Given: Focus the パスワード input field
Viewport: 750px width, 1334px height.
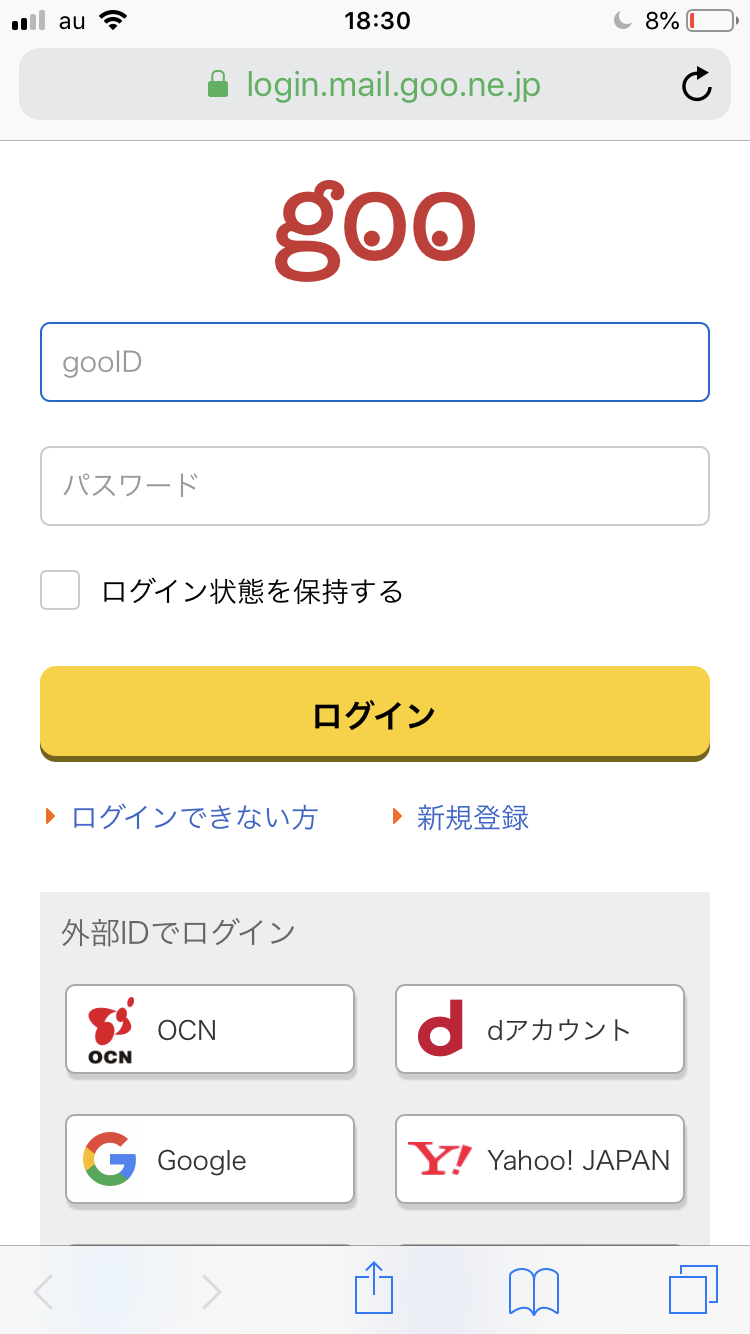Looking at the screenshot, I should pos(375,486).
